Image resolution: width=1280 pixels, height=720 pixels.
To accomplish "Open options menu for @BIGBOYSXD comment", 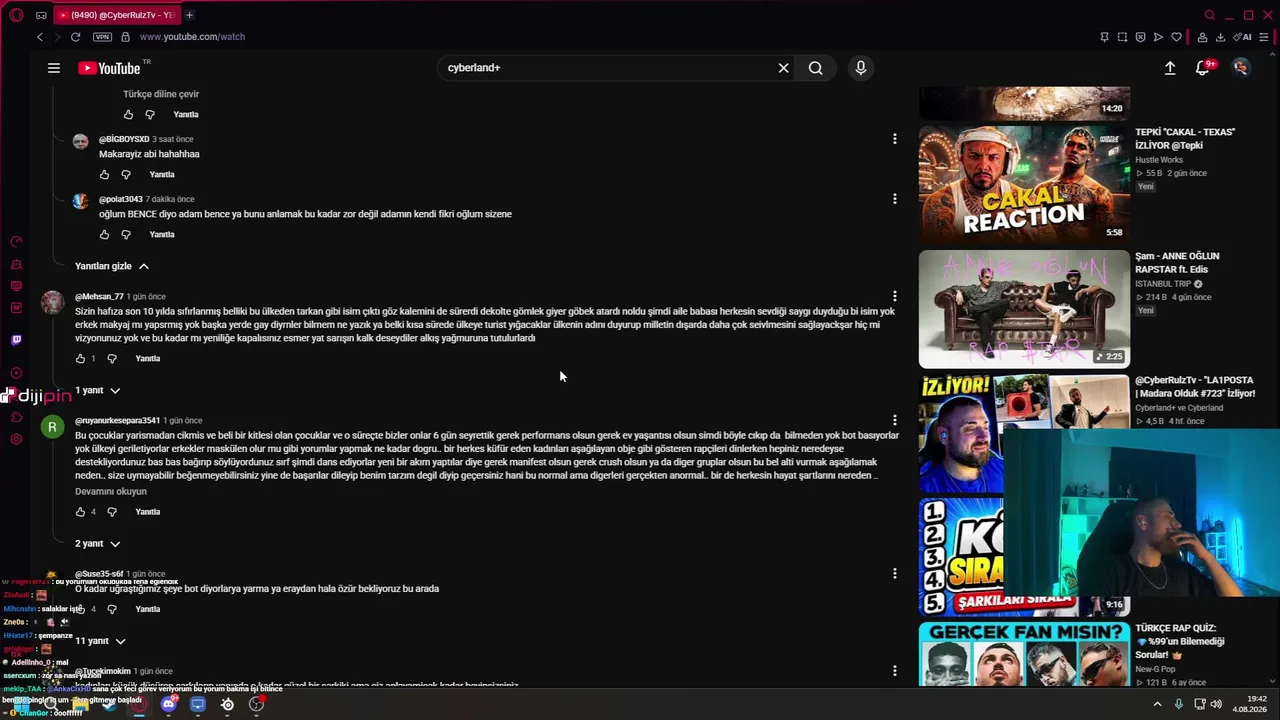I will [x=895, y=139].
